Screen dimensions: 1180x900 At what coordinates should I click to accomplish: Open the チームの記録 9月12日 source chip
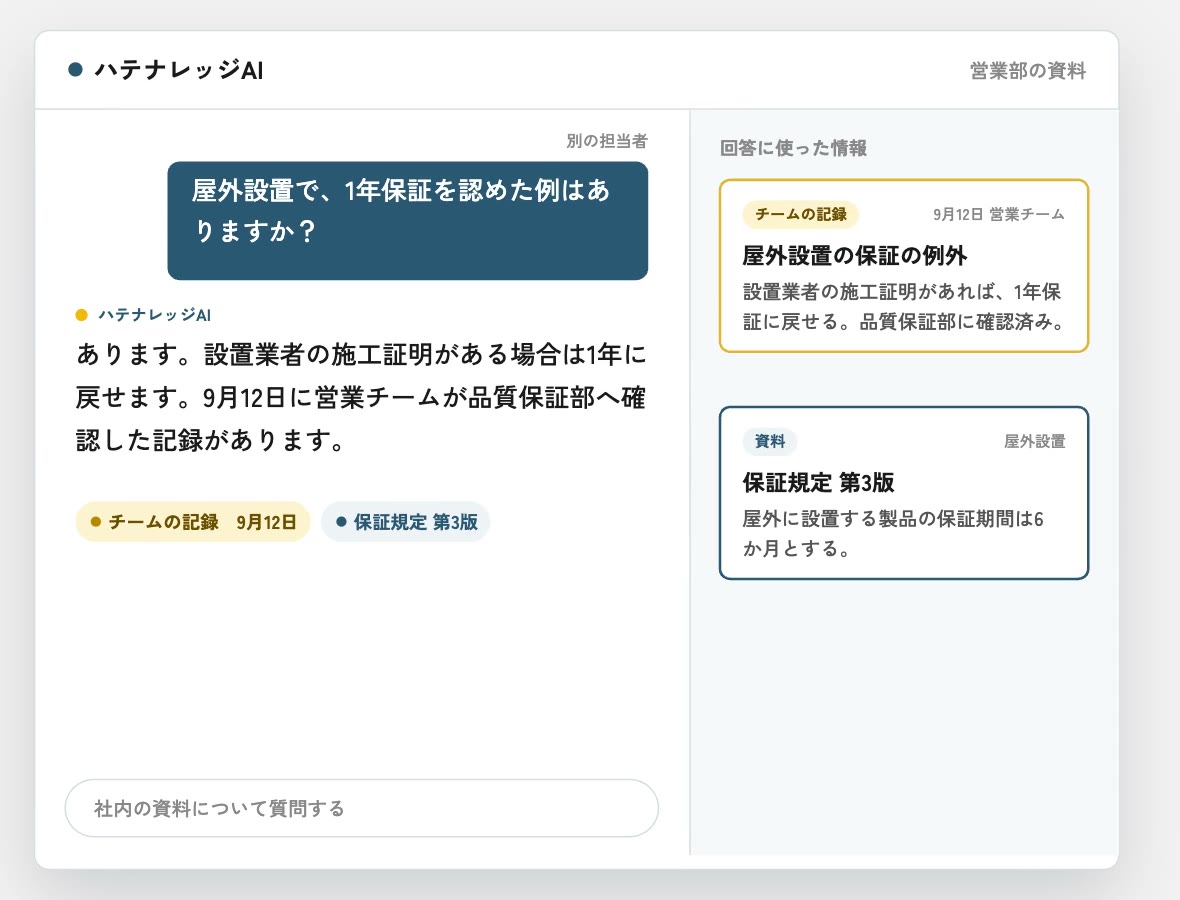[193, 521]
